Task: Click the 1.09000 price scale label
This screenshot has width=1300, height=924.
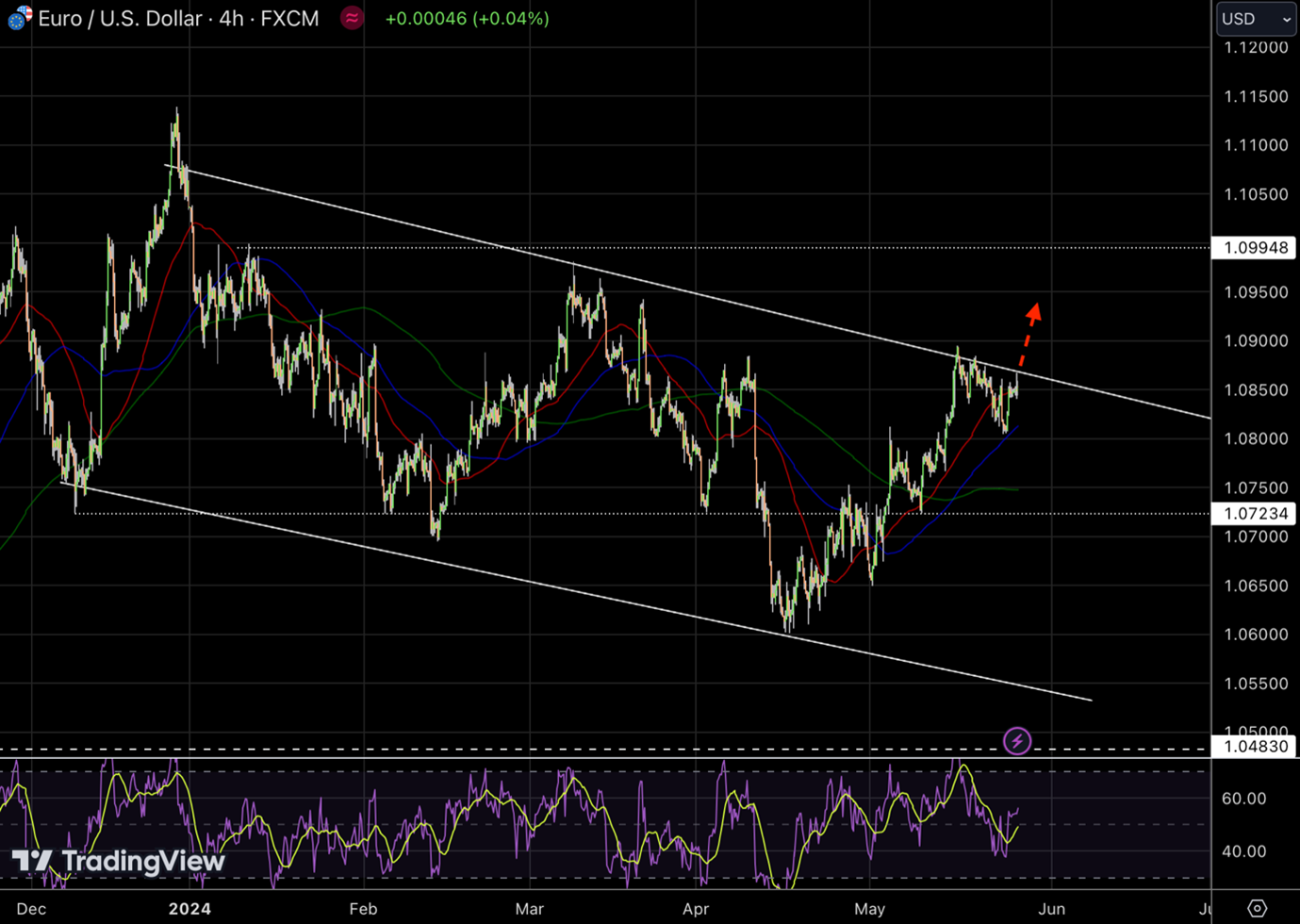Action: [x=1256, y=341]
